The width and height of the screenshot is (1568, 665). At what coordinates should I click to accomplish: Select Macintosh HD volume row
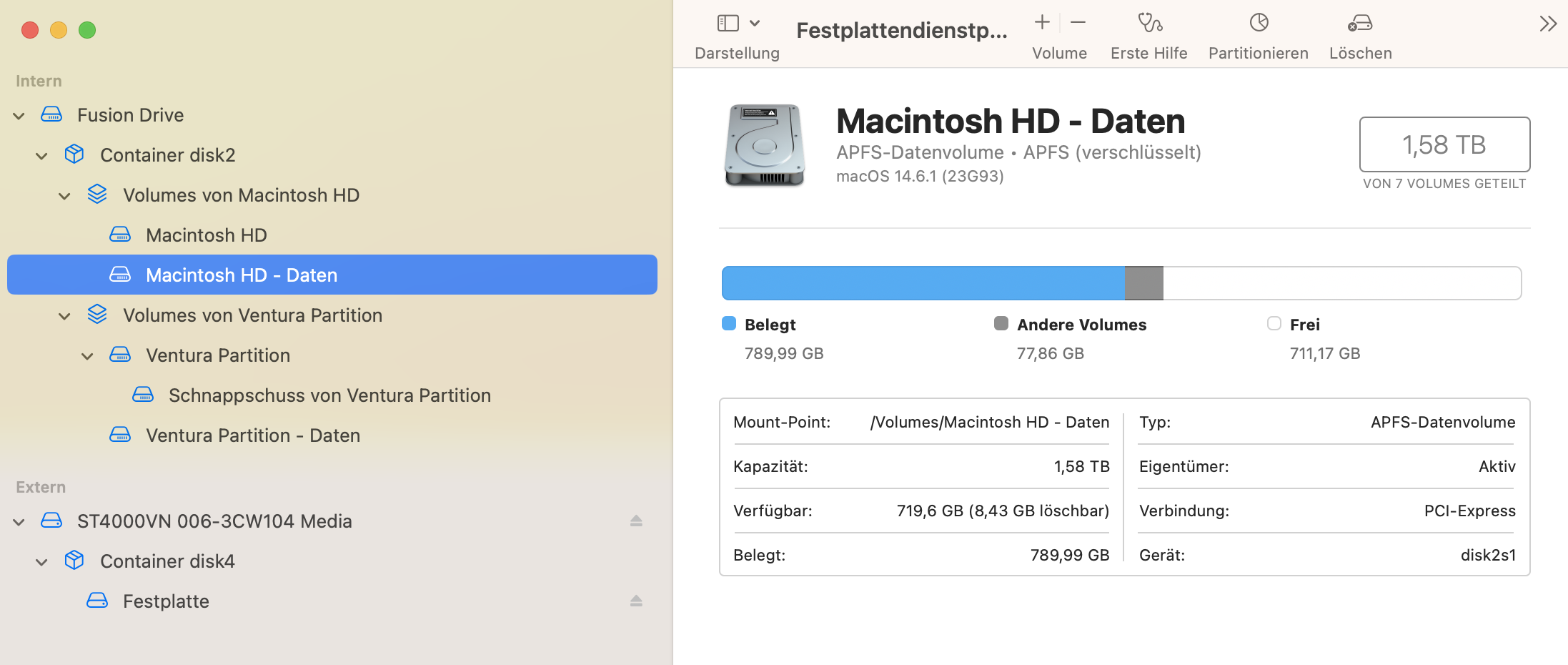tap(332, 235)
